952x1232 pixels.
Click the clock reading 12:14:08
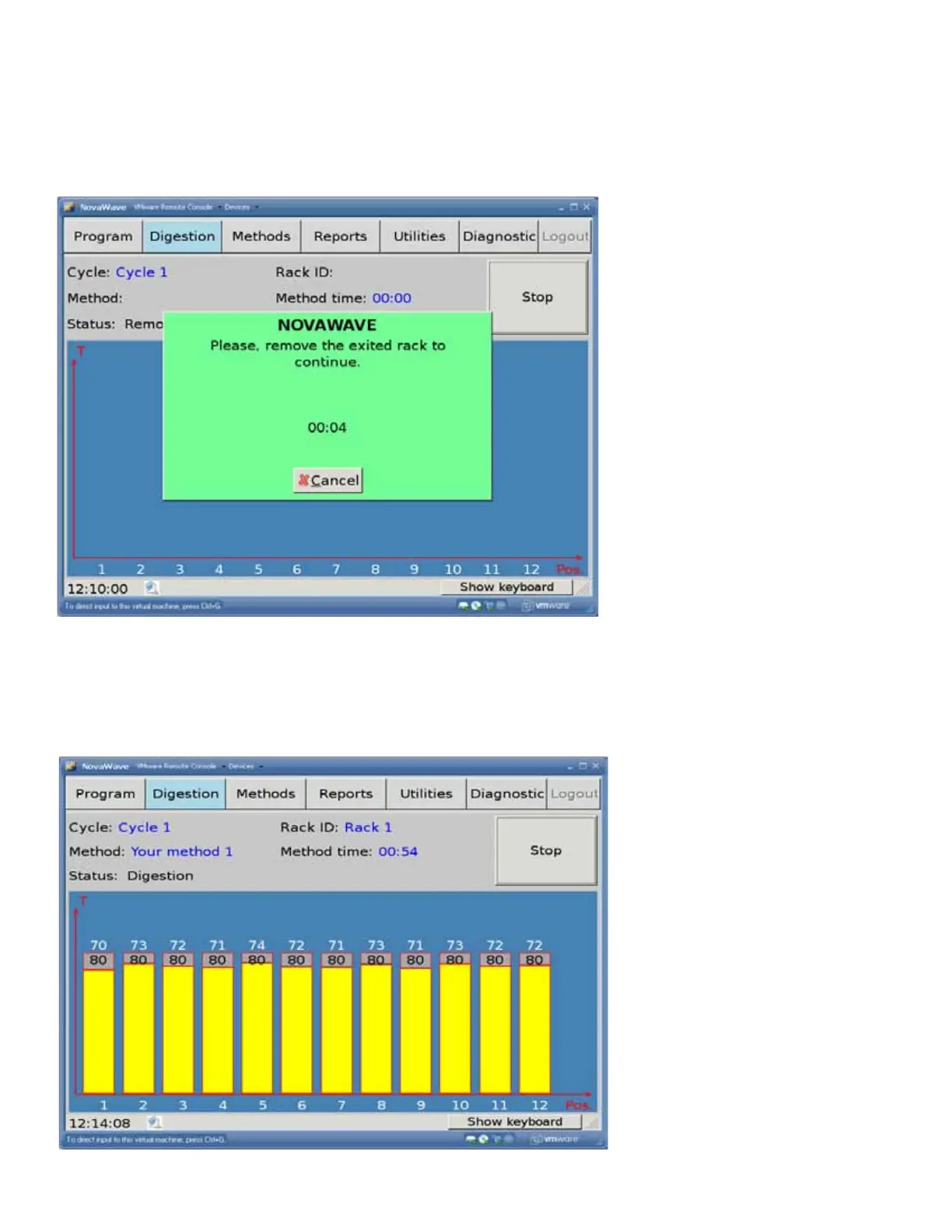pos(100,1123)
